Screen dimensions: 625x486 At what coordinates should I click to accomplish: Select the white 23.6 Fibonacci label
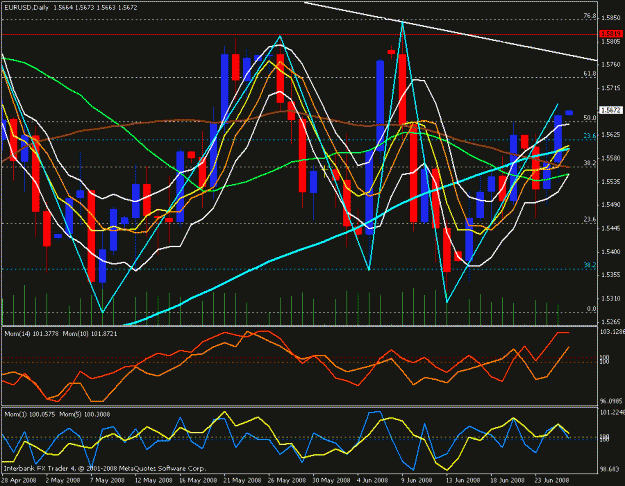point(590,219)
